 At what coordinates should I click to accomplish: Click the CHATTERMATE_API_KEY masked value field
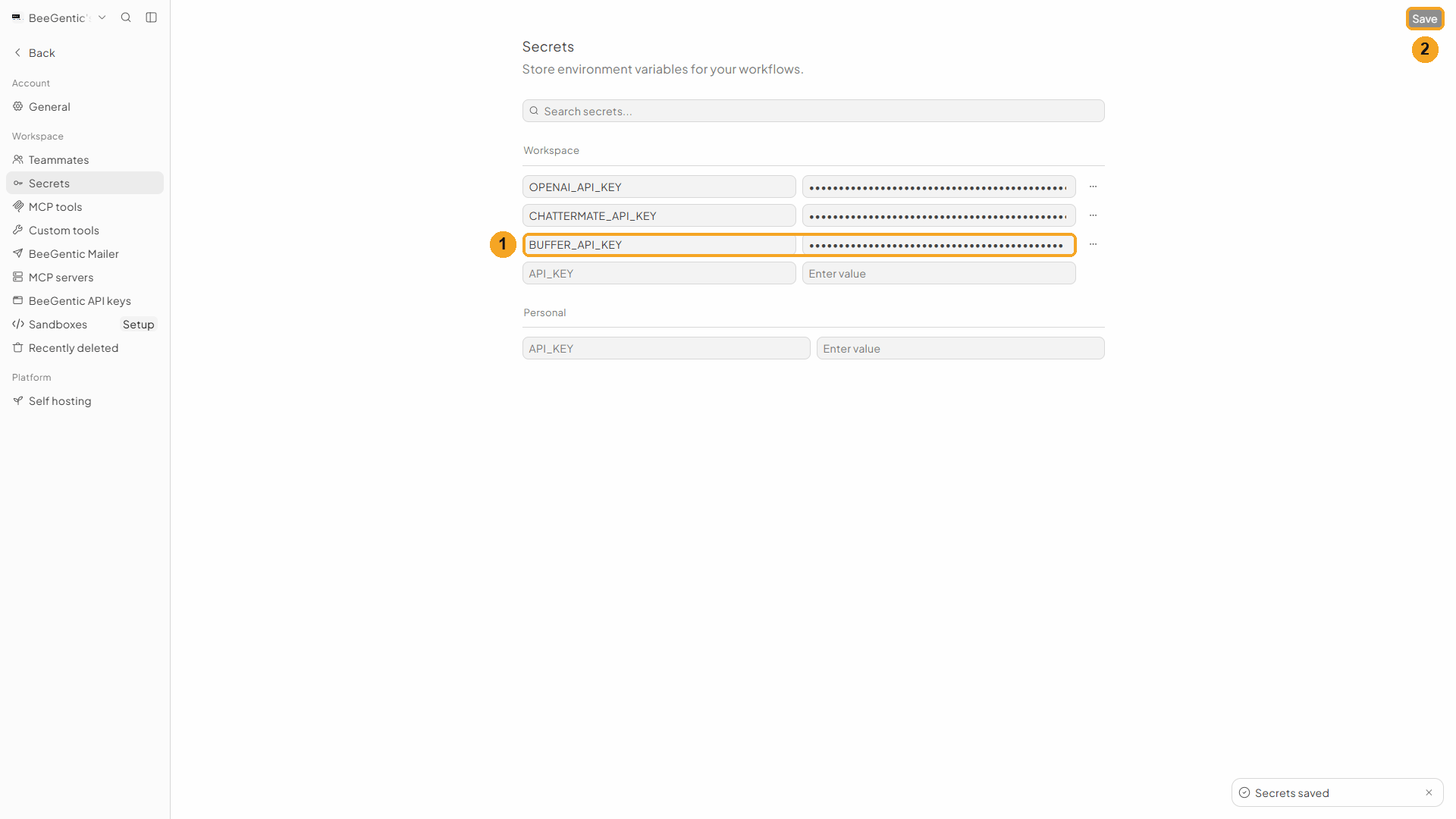click(x=939, y=215)
